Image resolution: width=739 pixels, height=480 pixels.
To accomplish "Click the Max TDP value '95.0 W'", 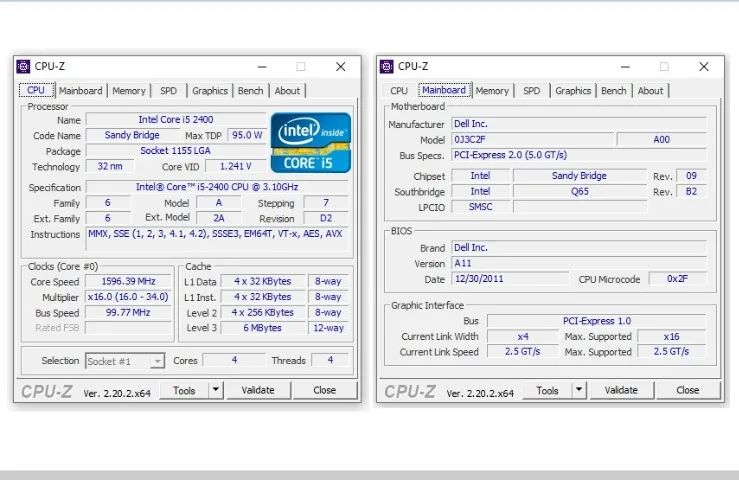I will coord(247,135).
